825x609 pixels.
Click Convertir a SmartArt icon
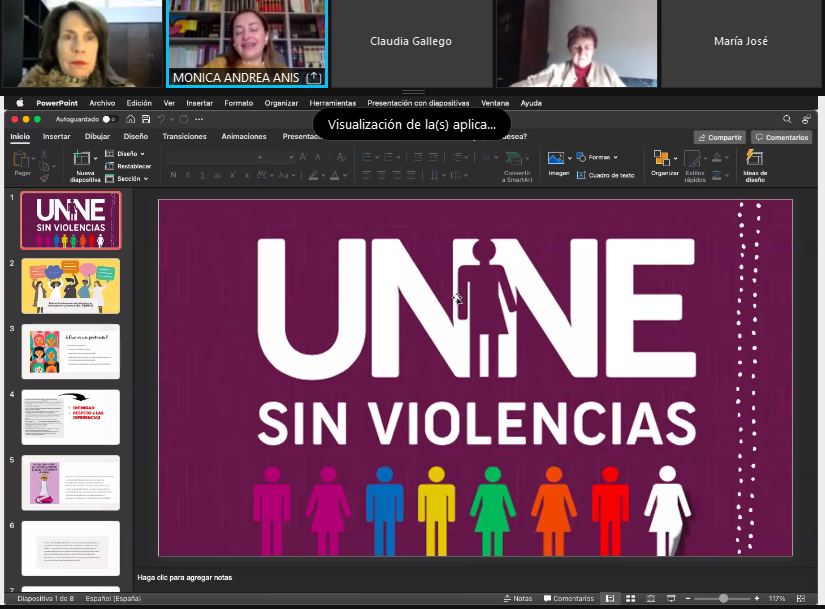point(513,158)
